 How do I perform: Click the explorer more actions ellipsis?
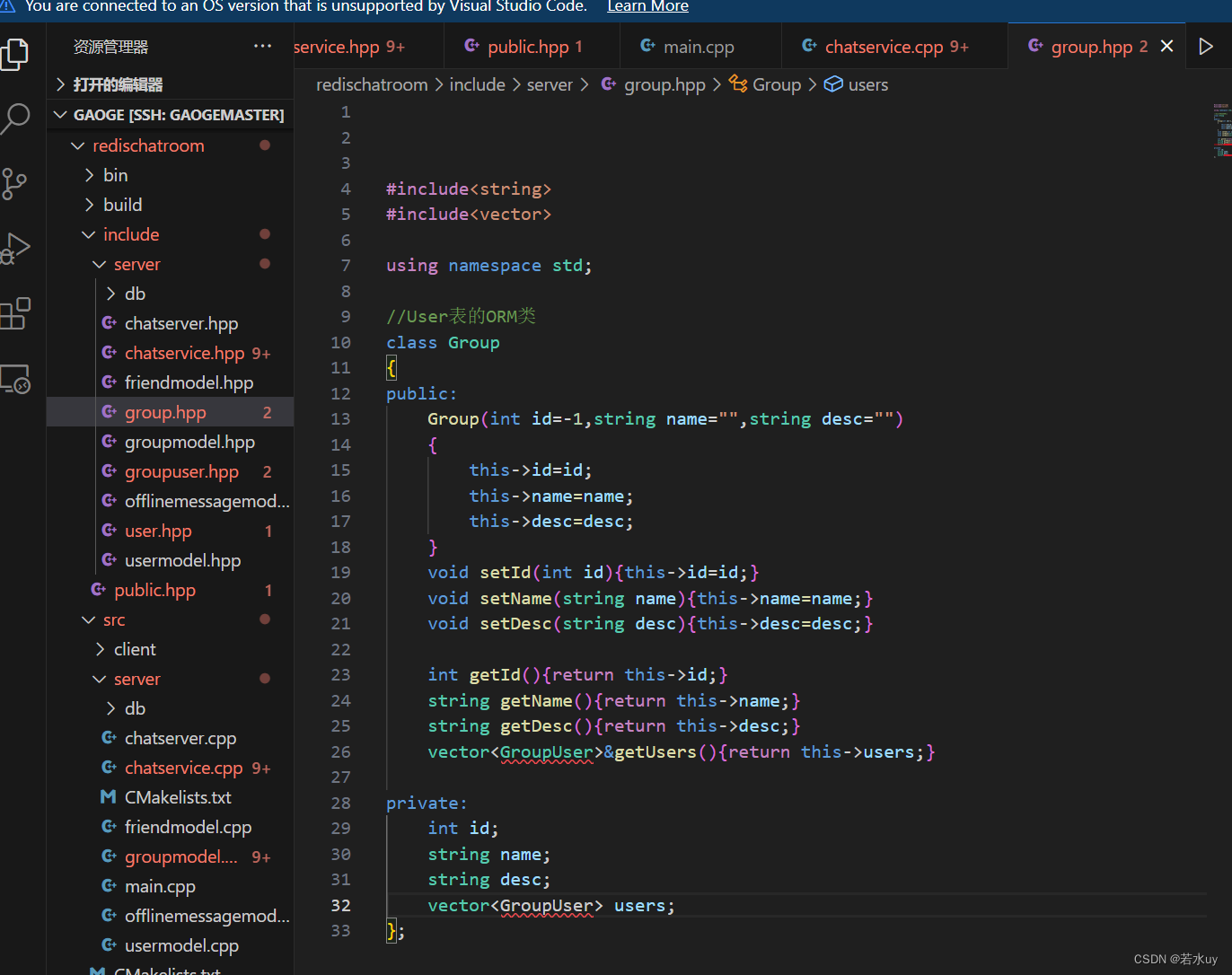[x=262, y=46]
